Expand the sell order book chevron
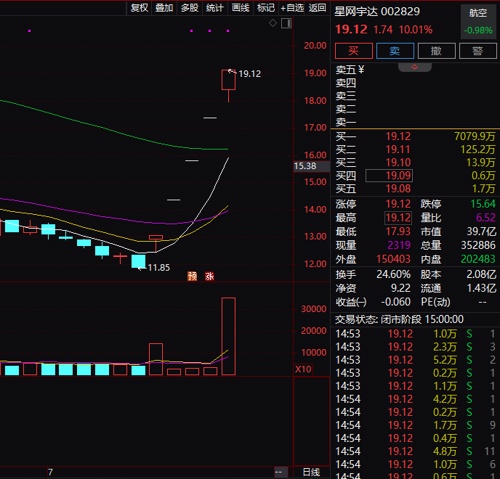 click(x=415, y=67)
